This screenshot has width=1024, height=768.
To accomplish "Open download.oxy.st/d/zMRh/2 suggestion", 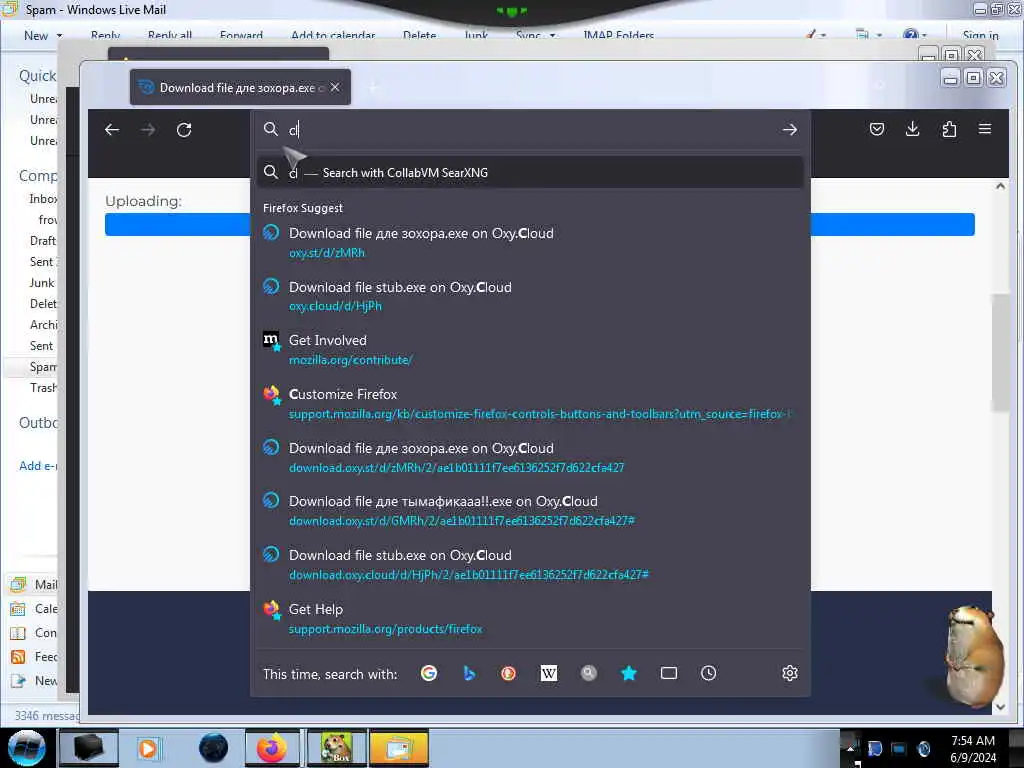I will pyautogui.click(x=530, y=457).
